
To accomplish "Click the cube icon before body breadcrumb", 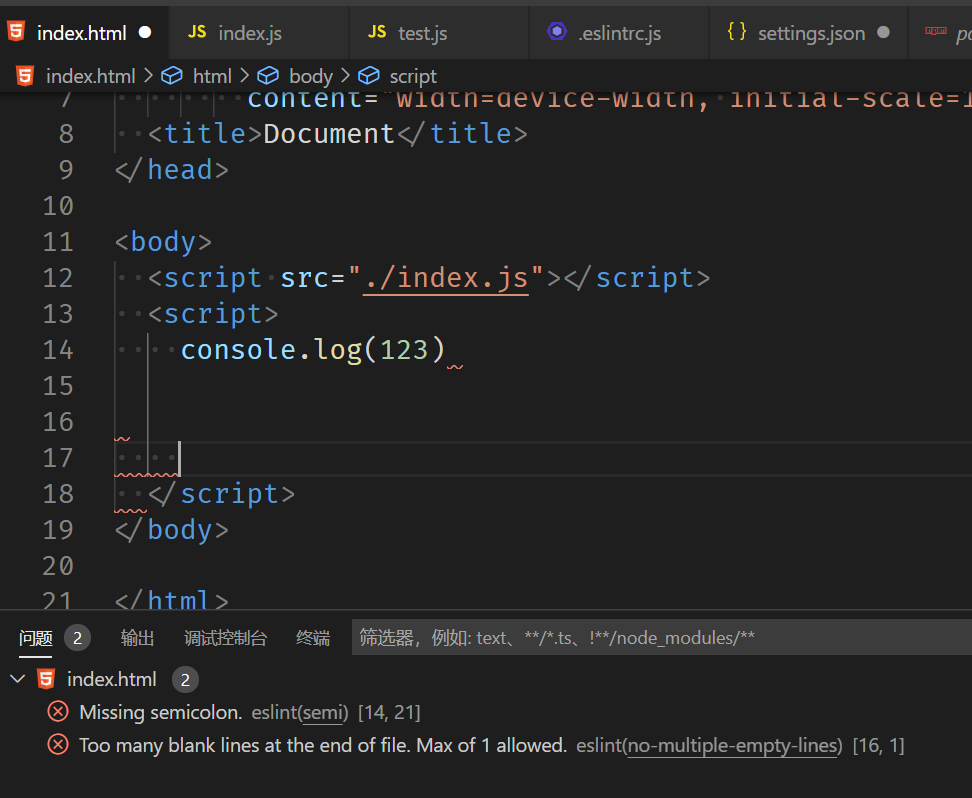I will 268,76.
